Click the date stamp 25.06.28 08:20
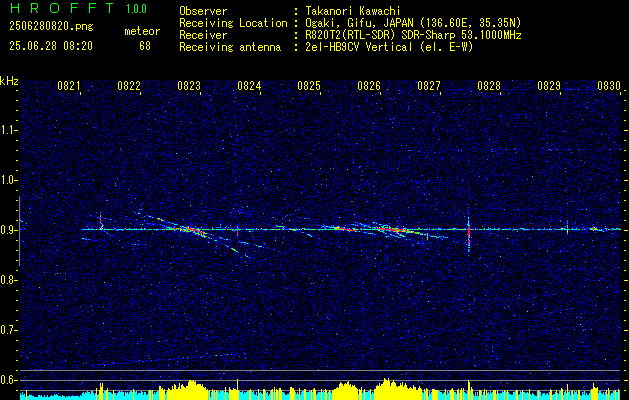The image size is (629, 400). pyautogui.click(x=51, y=46)
